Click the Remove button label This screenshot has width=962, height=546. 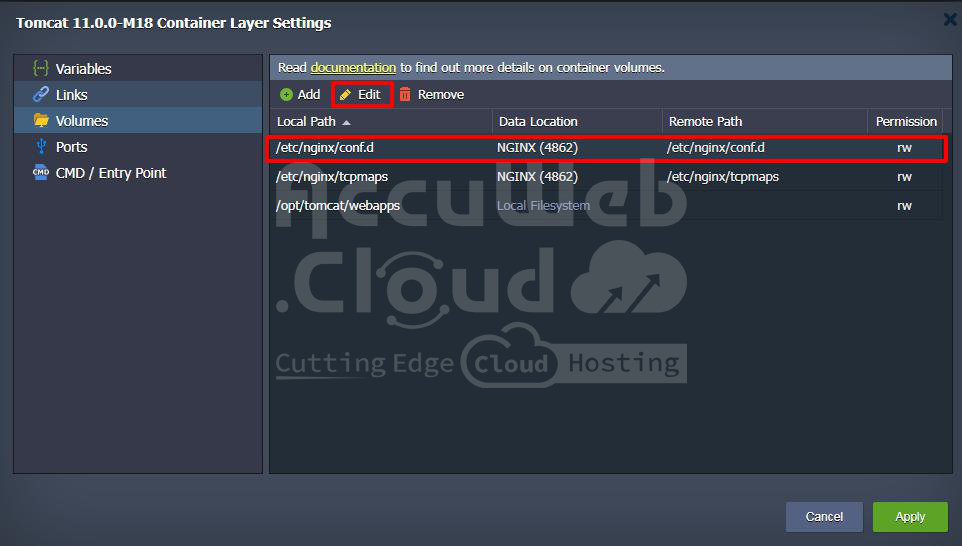tap(441, 94)
